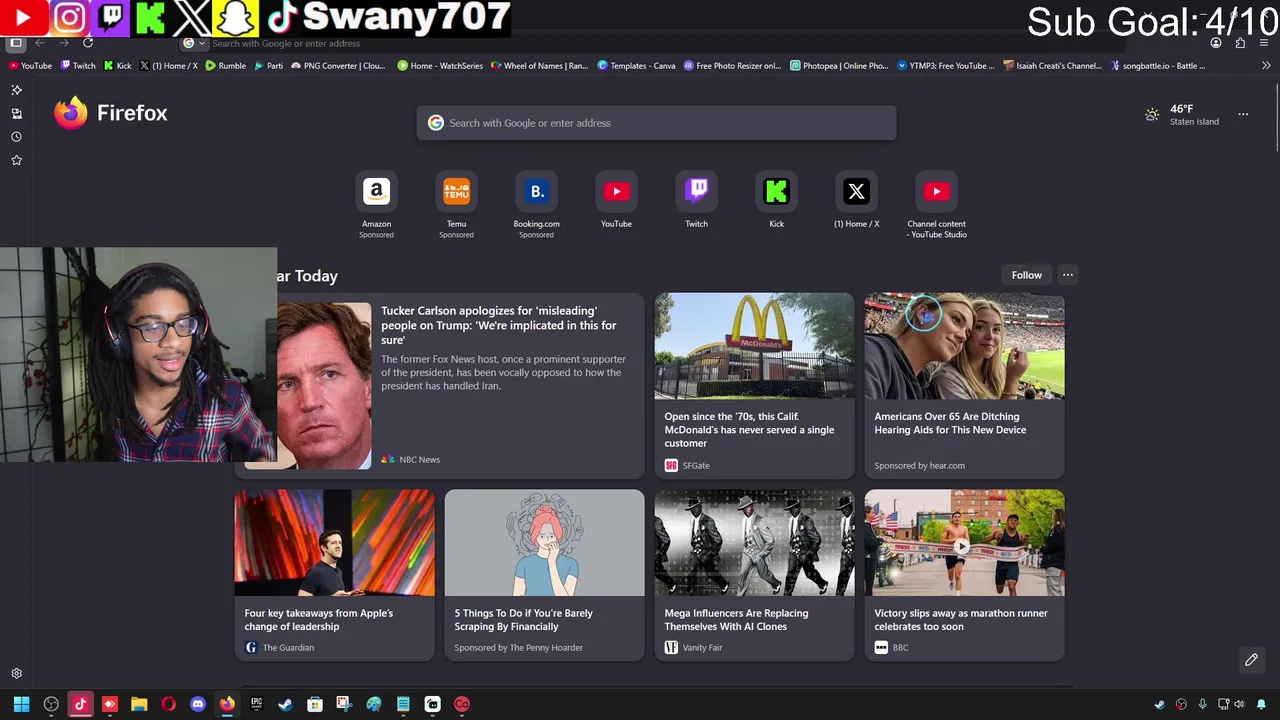Read Four key takeaways from Apple's leadership
The image size is (1280, 720).
pos(319,620)
